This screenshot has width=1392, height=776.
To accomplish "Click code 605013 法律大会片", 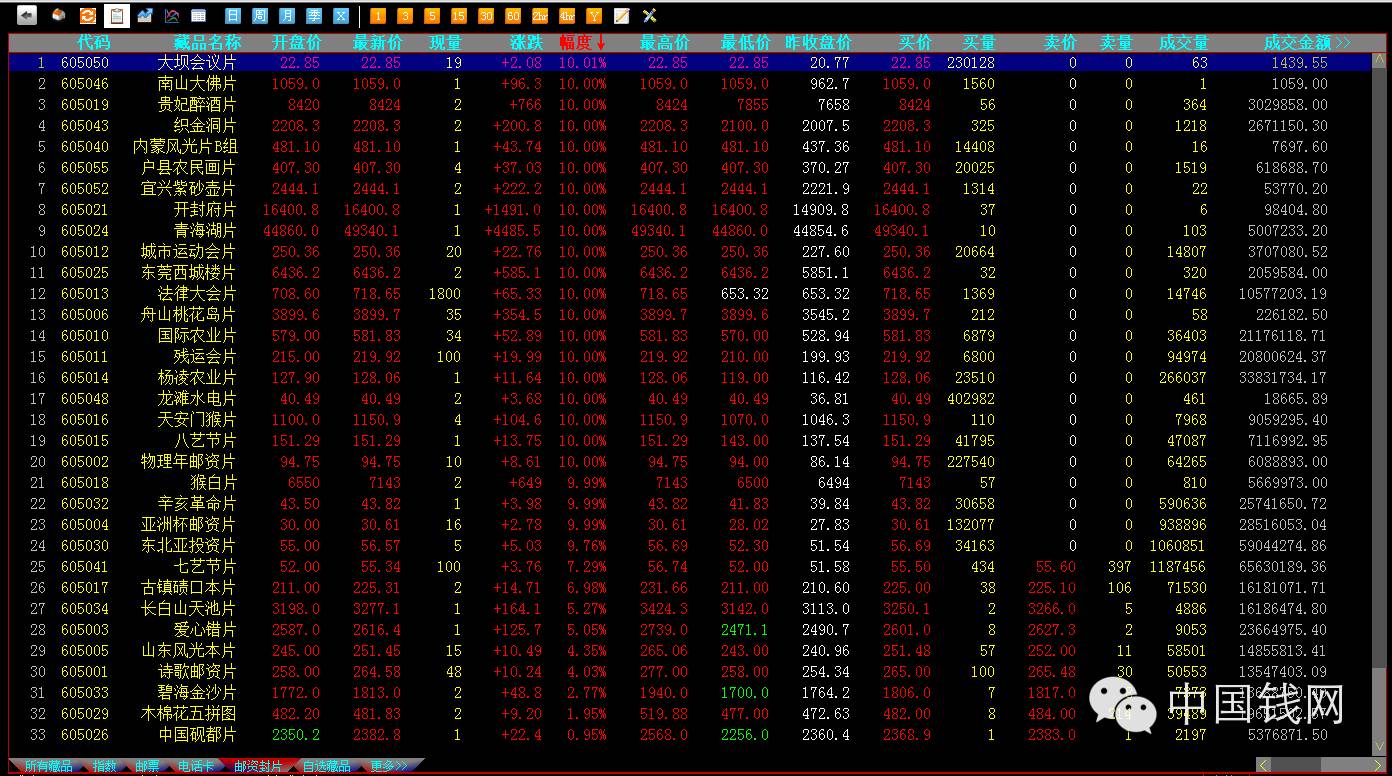I will pyautogui.click(x=85, y=294).
